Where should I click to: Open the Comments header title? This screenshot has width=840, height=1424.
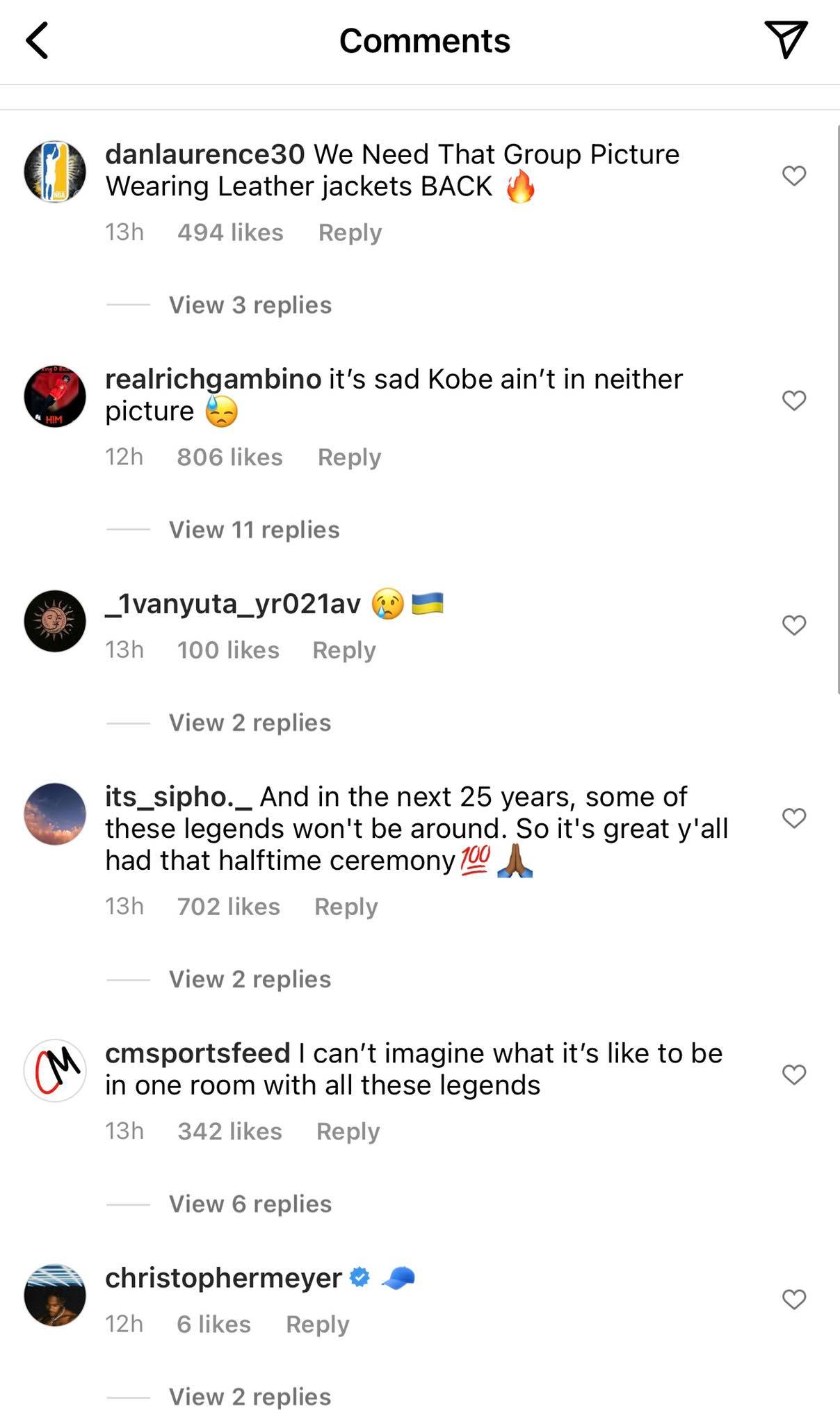pos(423,40)
